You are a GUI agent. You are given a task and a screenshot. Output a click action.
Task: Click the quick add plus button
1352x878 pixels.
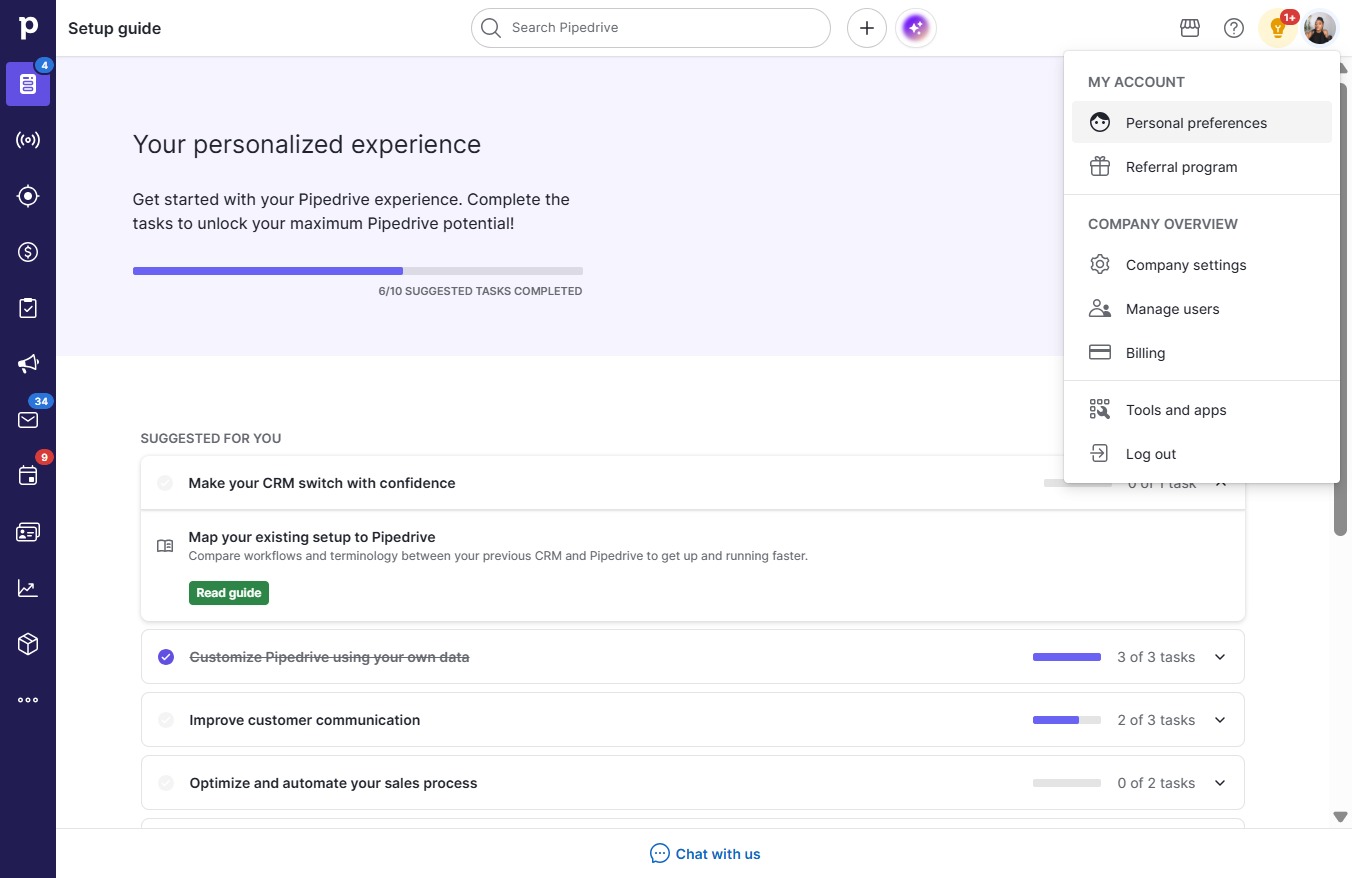point(867,28)
